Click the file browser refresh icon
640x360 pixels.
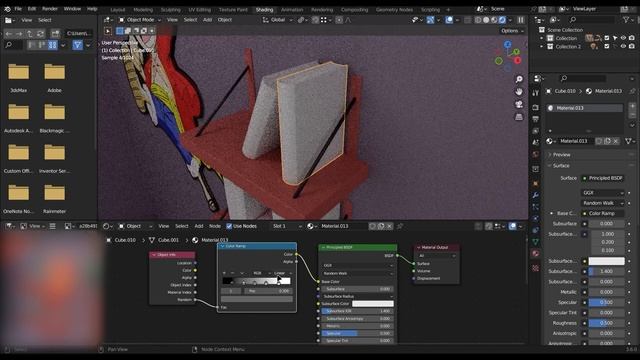[x=40, y=33]
